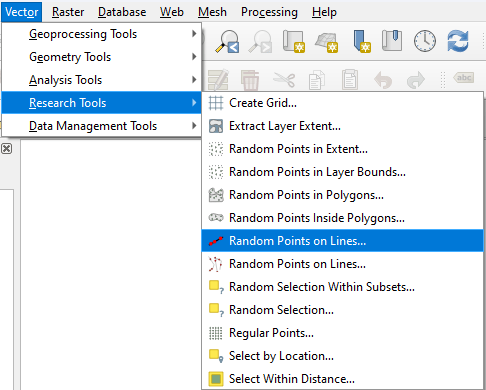Click Redo arrow icon
This screenshot has height=390, width=486.
416,80
